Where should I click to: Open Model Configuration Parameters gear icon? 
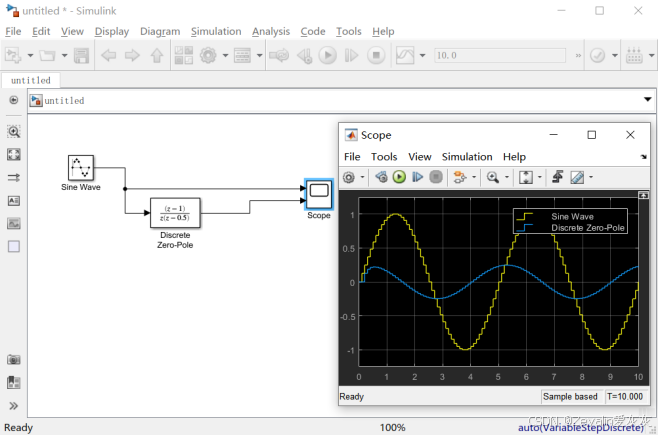(208, 55)
